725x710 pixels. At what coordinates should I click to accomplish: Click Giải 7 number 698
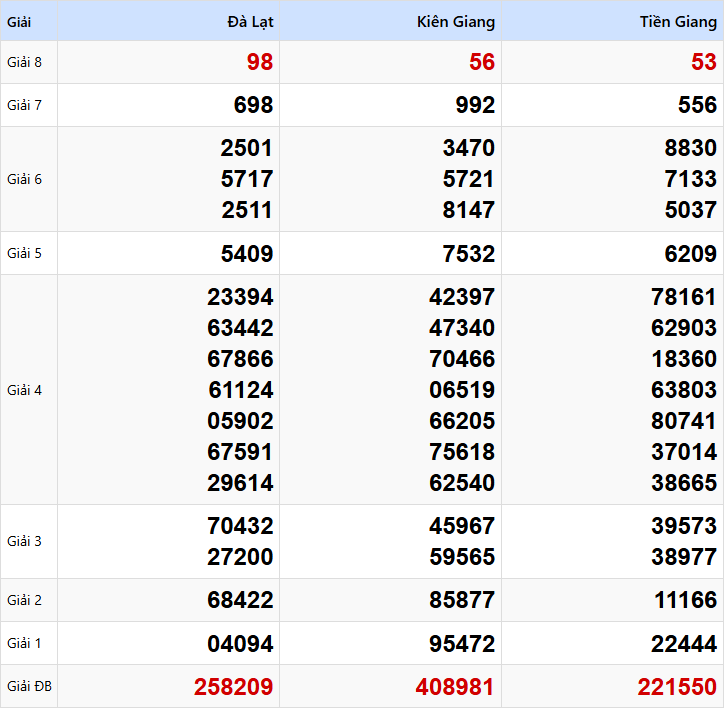253,105
